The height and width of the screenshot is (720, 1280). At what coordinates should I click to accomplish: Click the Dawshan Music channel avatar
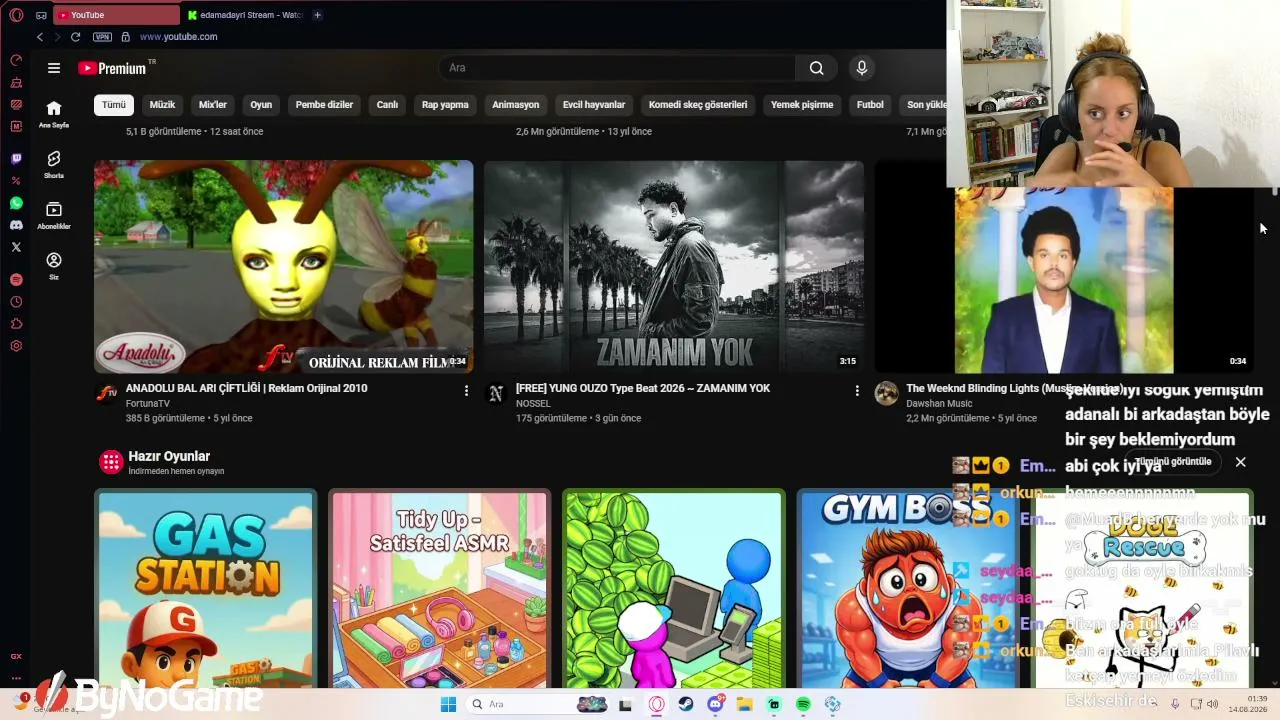click(886, 394)
